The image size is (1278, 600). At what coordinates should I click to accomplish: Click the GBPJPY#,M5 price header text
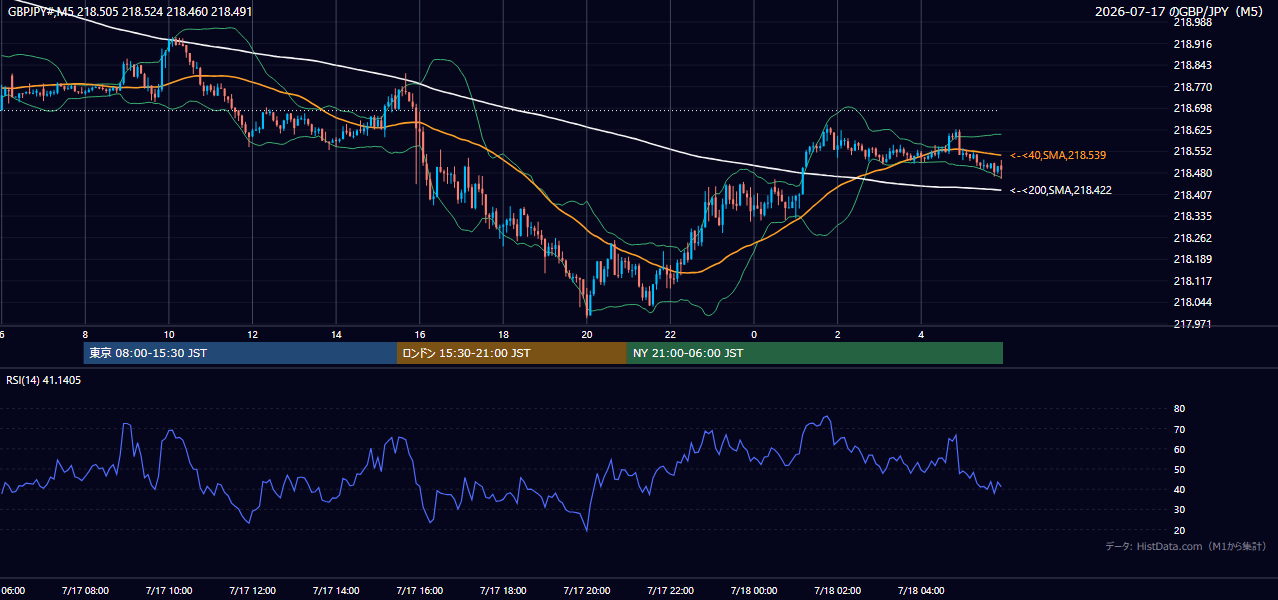(x=130, y=12)
